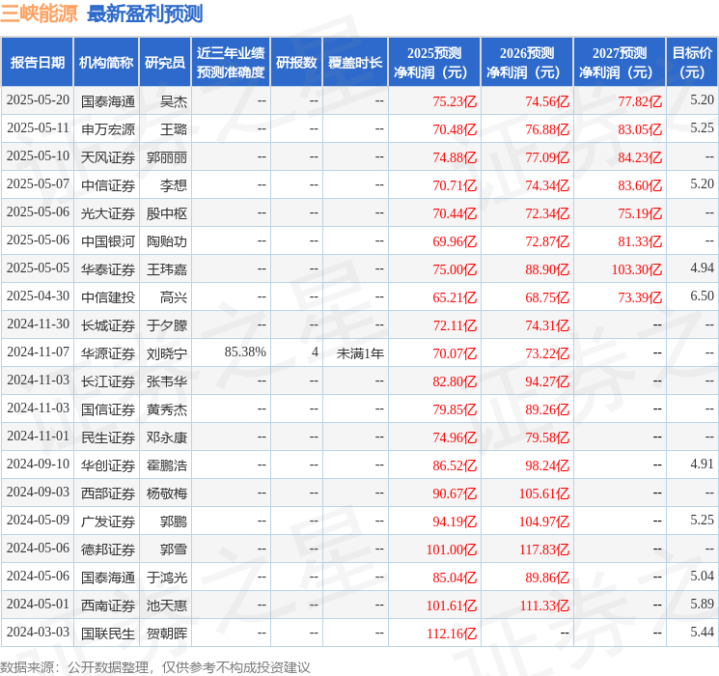The height and width of the screenshot is (676, 719).
Task: Click institution 德邦证券
Action: pyautogui.click(x=108, y=549)
